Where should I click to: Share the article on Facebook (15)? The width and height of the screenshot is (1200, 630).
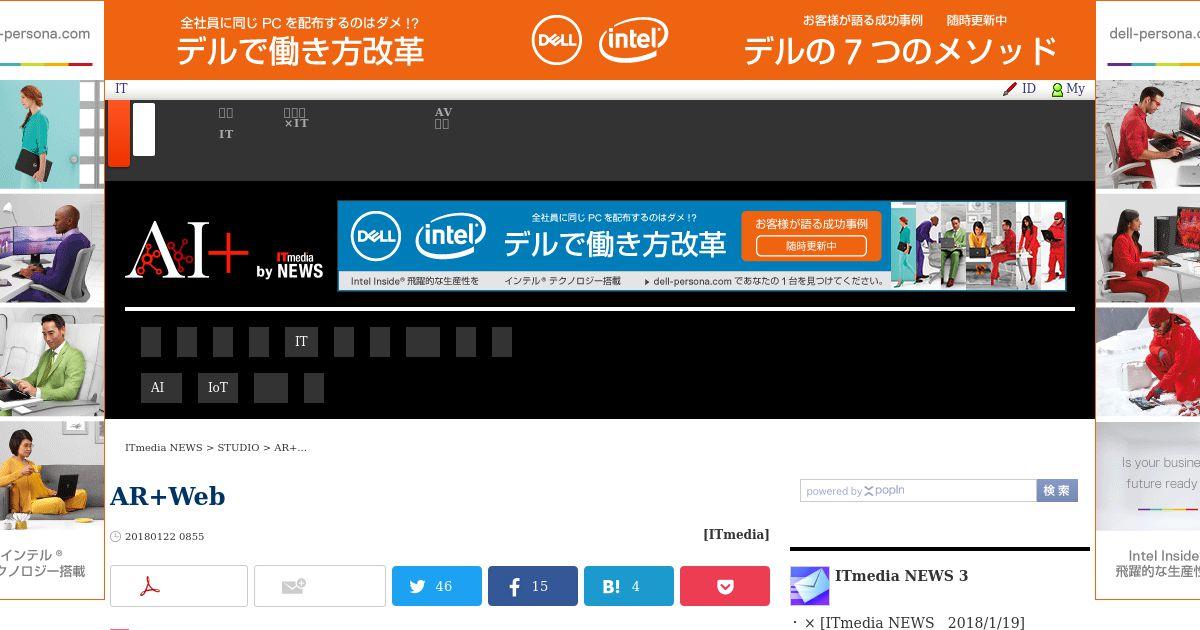532,586
